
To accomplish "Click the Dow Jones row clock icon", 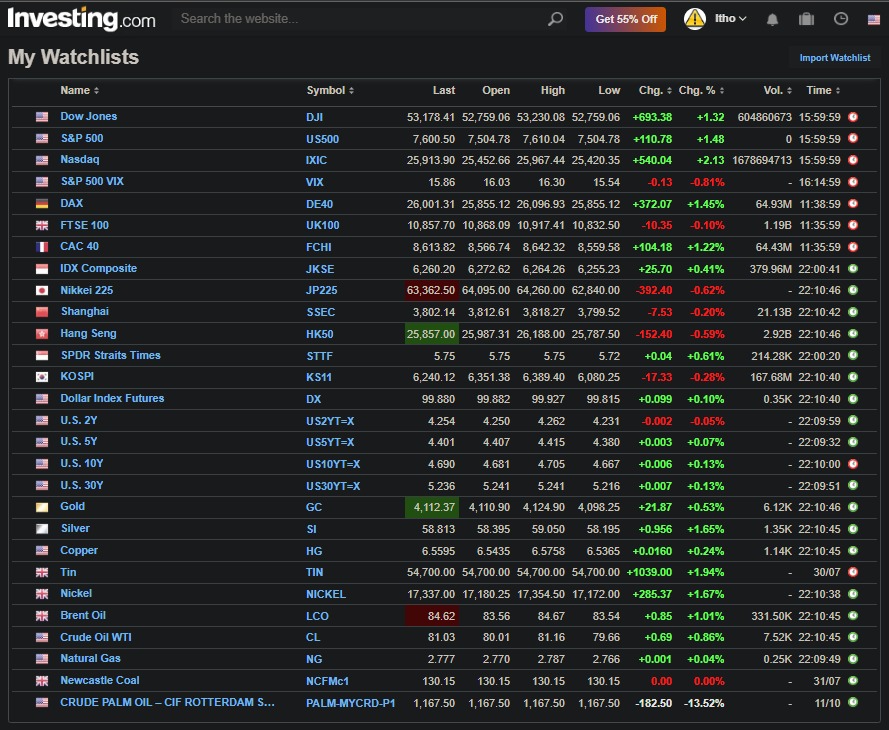I will pyautogui.click(x=853, y=117).
